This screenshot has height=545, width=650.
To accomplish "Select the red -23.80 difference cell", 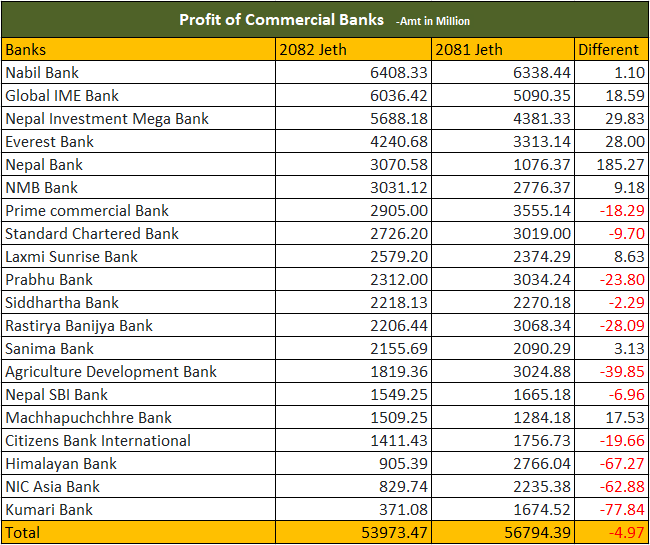I will tap(611, 279).
